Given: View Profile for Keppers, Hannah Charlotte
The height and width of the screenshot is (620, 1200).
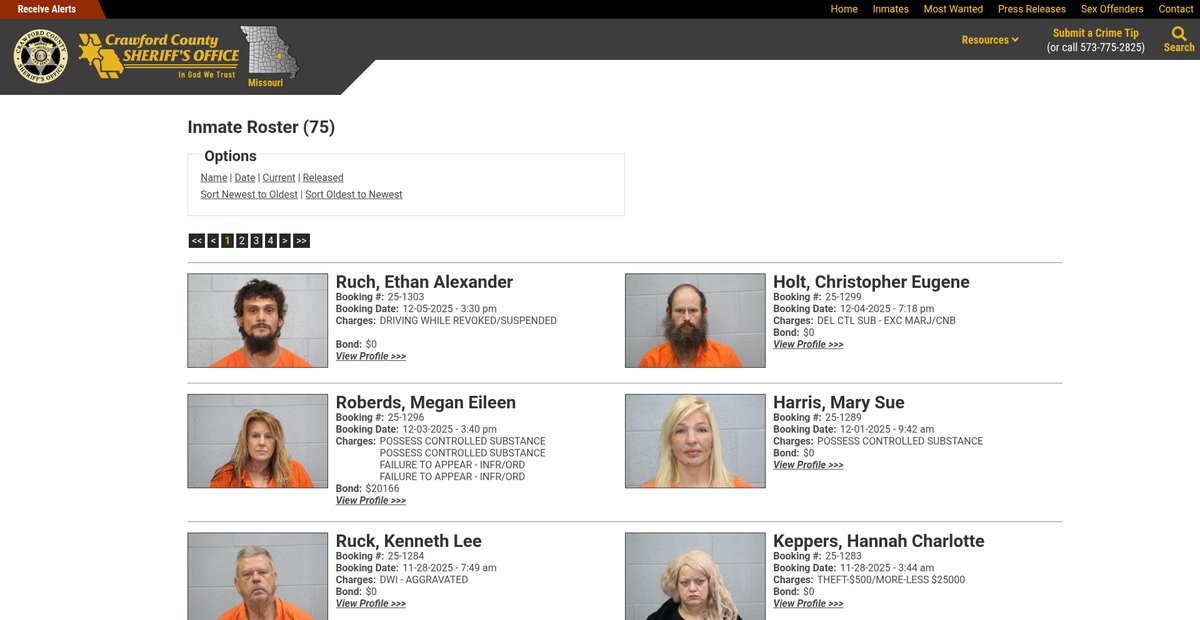Looking at the screenshot, I should [808, 604].
